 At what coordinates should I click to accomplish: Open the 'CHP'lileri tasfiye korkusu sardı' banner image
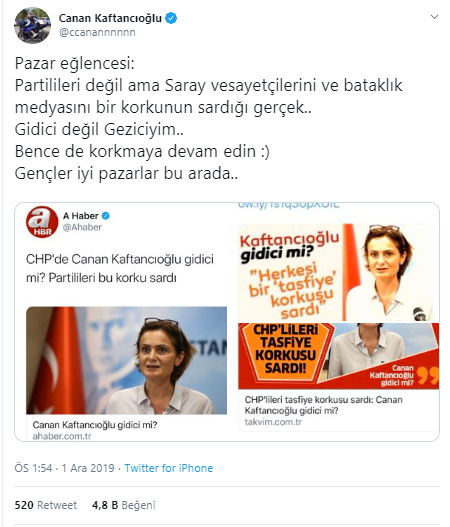338,356
